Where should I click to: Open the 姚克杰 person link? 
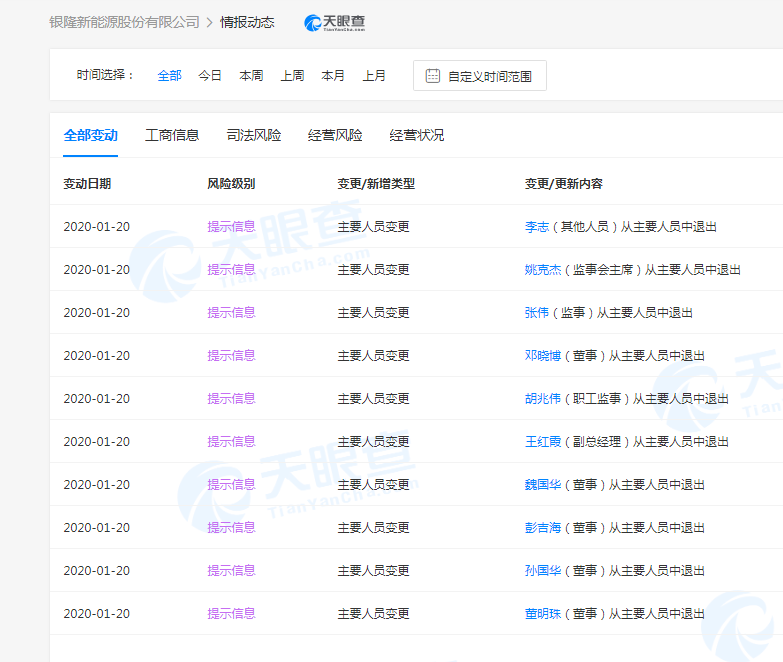click(543, 270)
